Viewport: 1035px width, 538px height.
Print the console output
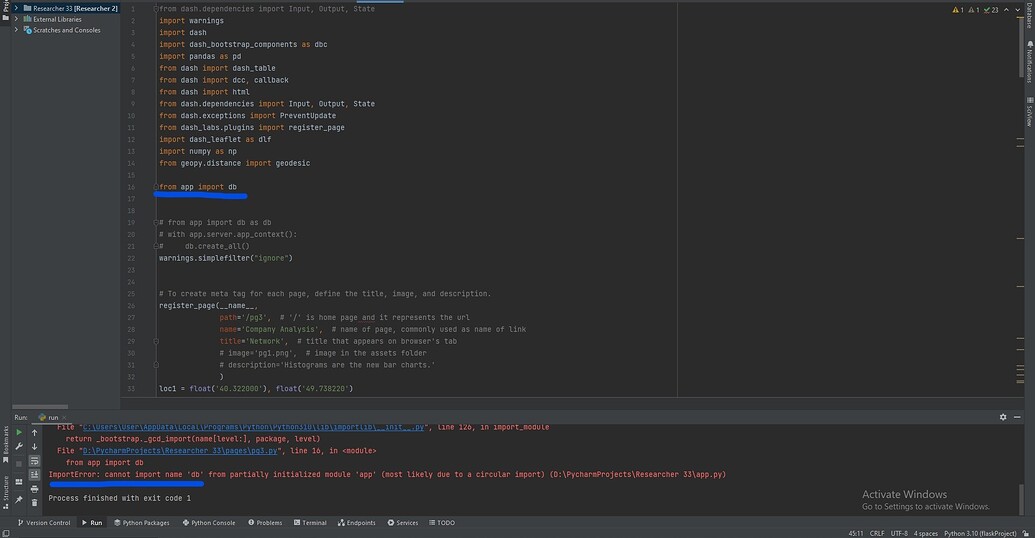tap(34, 489)
